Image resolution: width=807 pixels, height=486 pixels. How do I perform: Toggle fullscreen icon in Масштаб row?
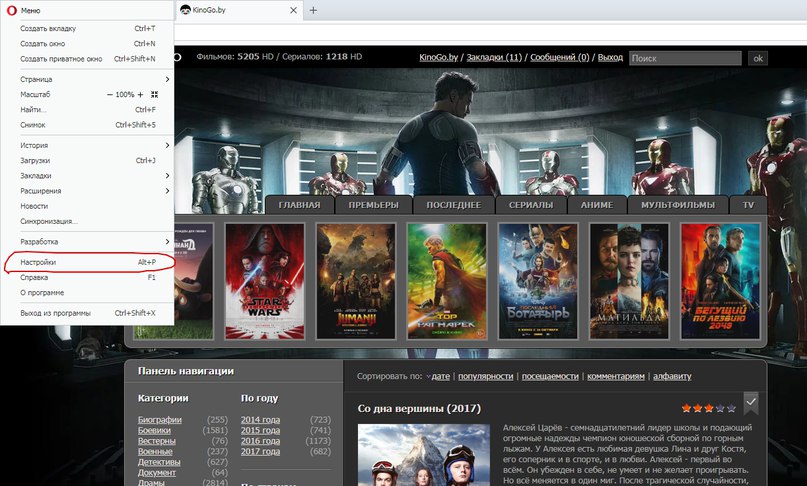pyautogui.click(x=154, y=95)
